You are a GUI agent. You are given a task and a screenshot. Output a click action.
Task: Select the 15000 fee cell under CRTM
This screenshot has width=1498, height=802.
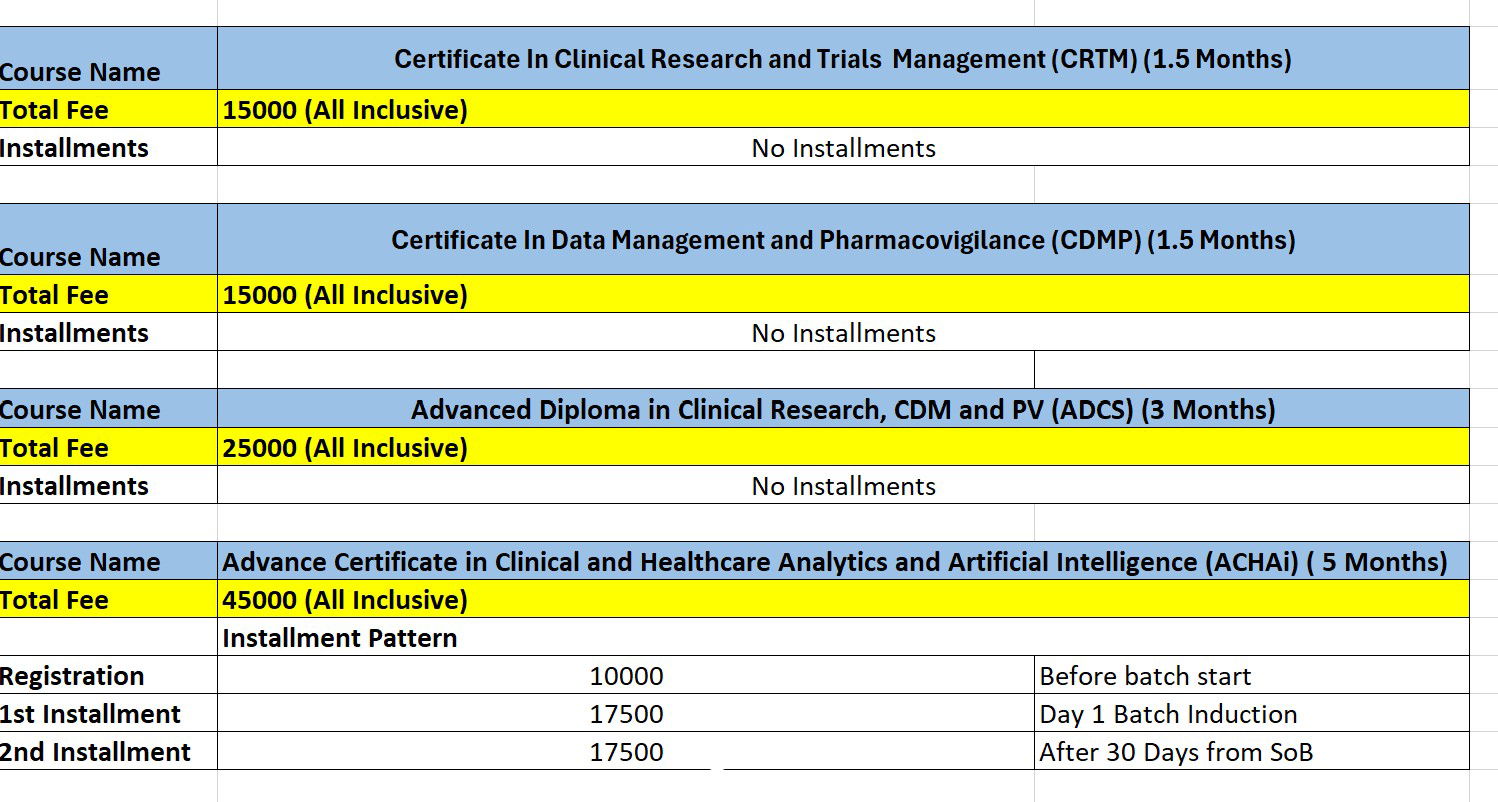point(345,110)
